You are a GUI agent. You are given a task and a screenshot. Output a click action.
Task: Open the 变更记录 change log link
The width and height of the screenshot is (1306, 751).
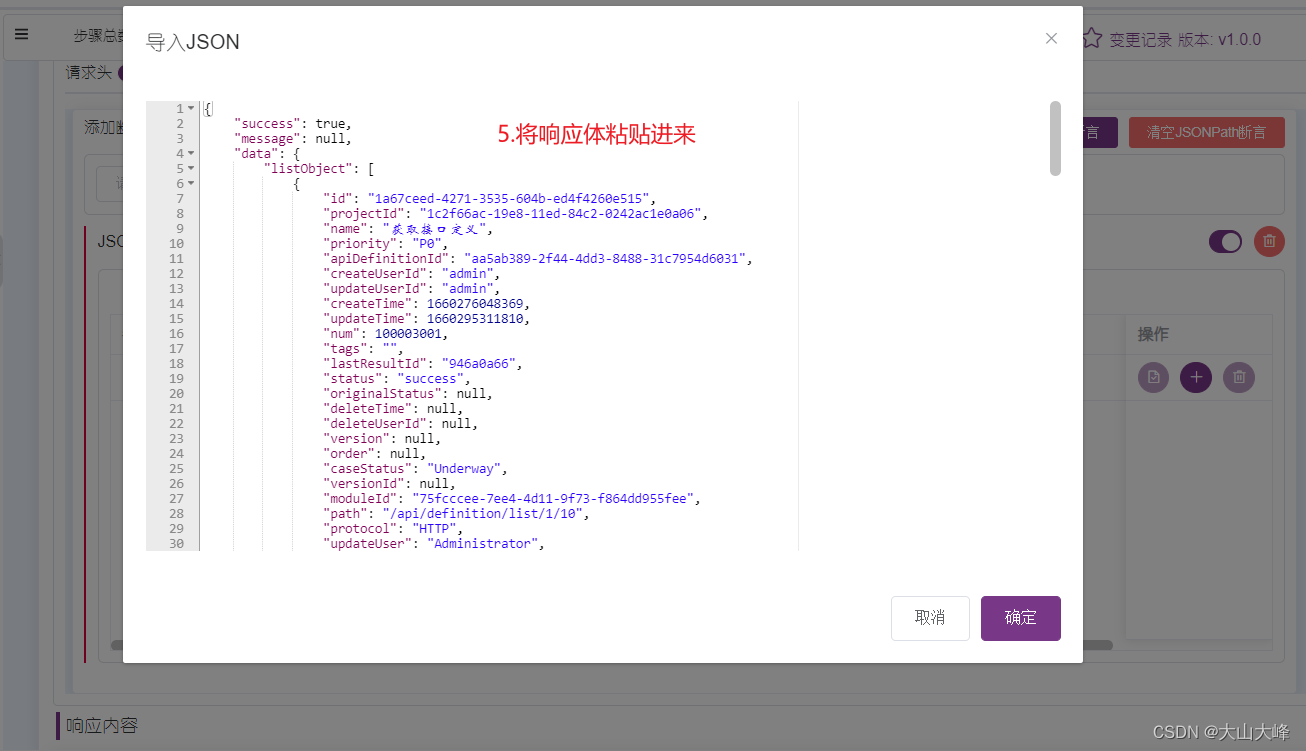1141,40
